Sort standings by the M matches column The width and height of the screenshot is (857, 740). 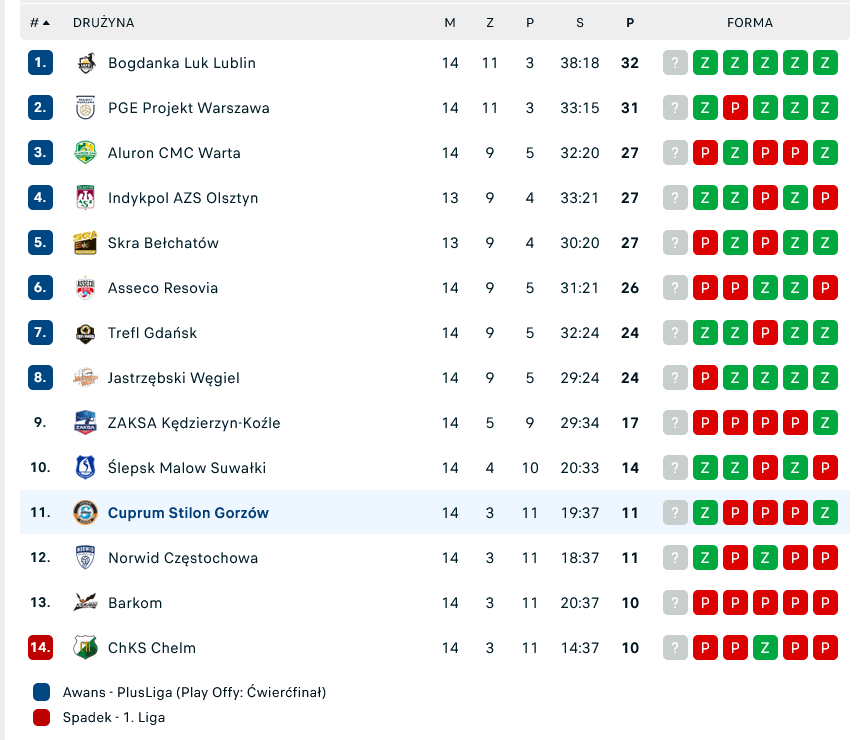pos(450,23)
